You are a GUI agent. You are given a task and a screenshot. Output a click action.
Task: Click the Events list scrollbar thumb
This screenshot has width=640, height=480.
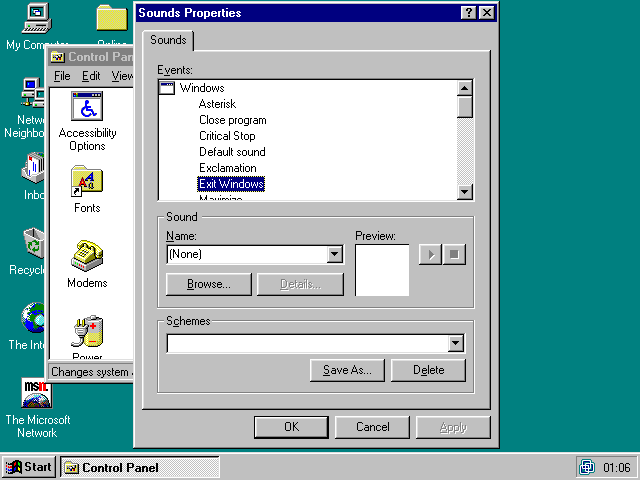coord(464,107)
